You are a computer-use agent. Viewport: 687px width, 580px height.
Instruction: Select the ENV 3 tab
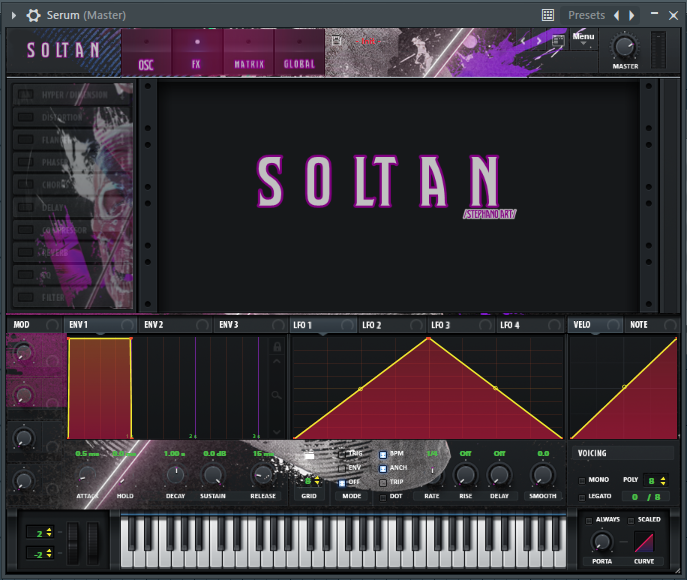click(251, 325)
